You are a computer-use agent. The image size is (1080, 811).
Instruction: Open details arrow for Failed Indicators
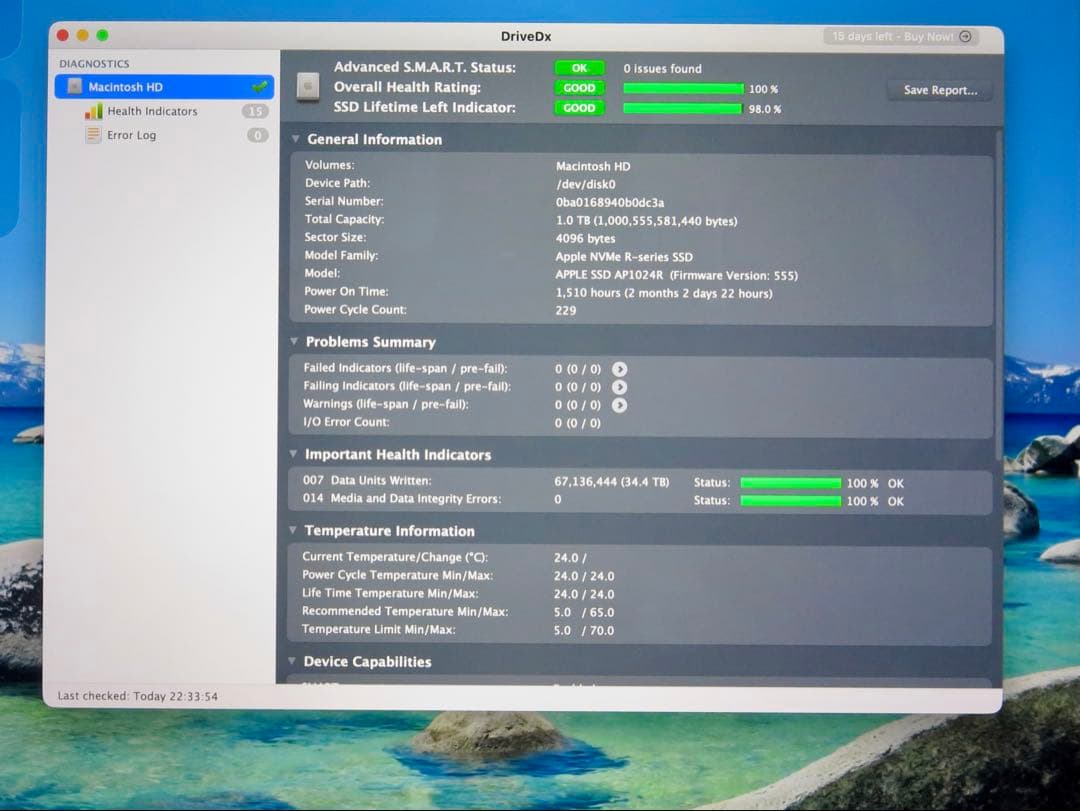[618, 368]
